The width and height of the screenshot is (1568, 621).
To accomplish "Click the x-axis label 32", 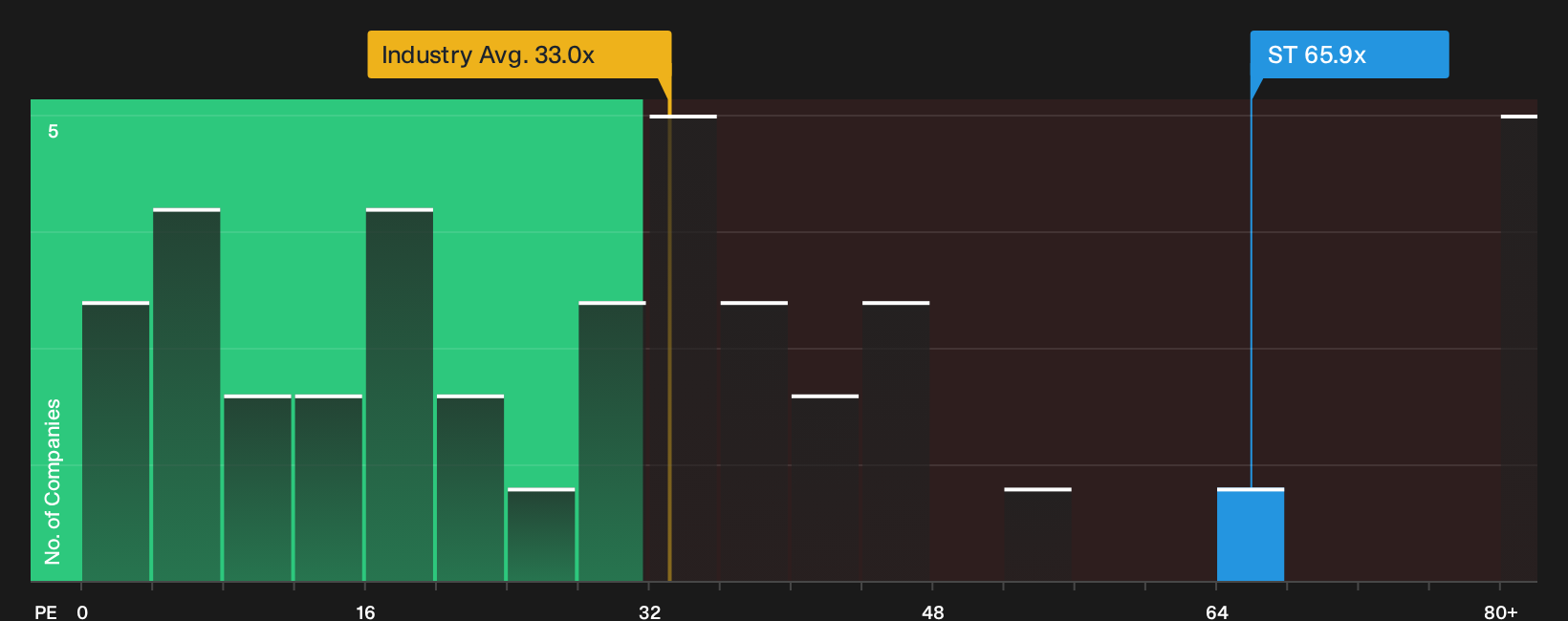I will pyautogui.click(x=649, y=611).
